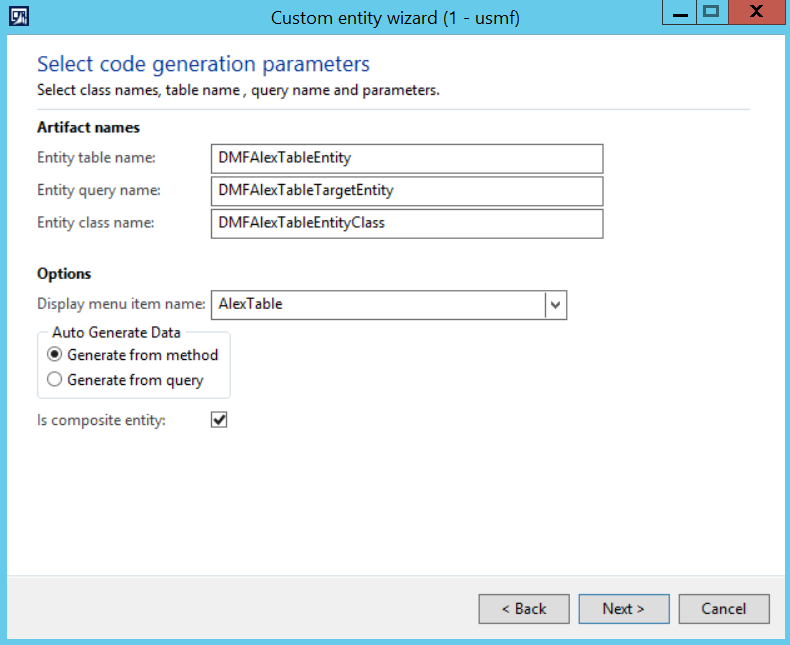This screenshot has width=790, height=645.
Task: Focus the Entity query name field
Action: (x=407, y=190)
